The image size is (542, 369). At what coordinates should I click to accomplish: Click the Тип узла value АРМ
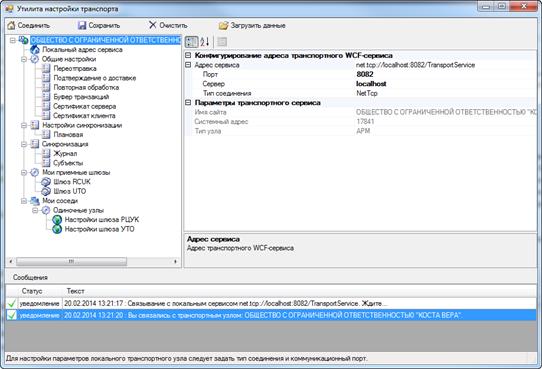click(x=446, y=131)
